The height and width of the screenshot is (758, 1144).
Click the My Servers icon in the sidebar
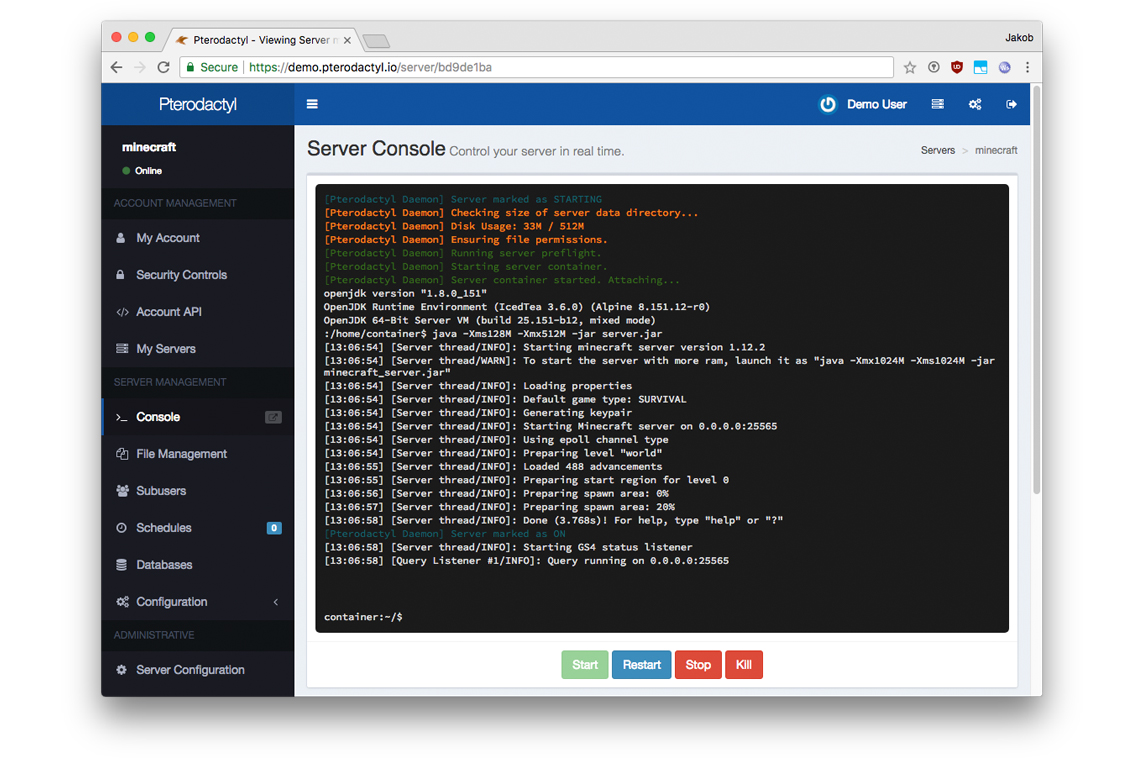[122, 349]
